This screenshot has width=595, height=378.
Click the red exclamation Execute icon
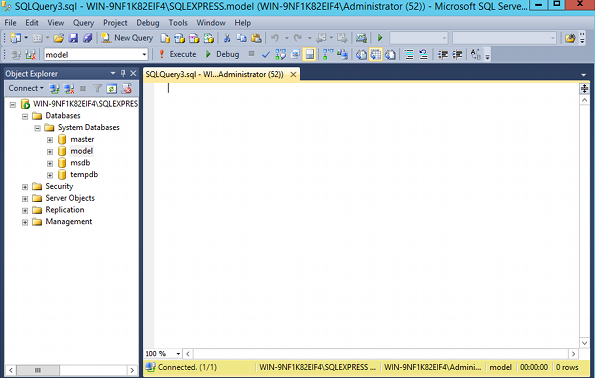coord(162,54)
